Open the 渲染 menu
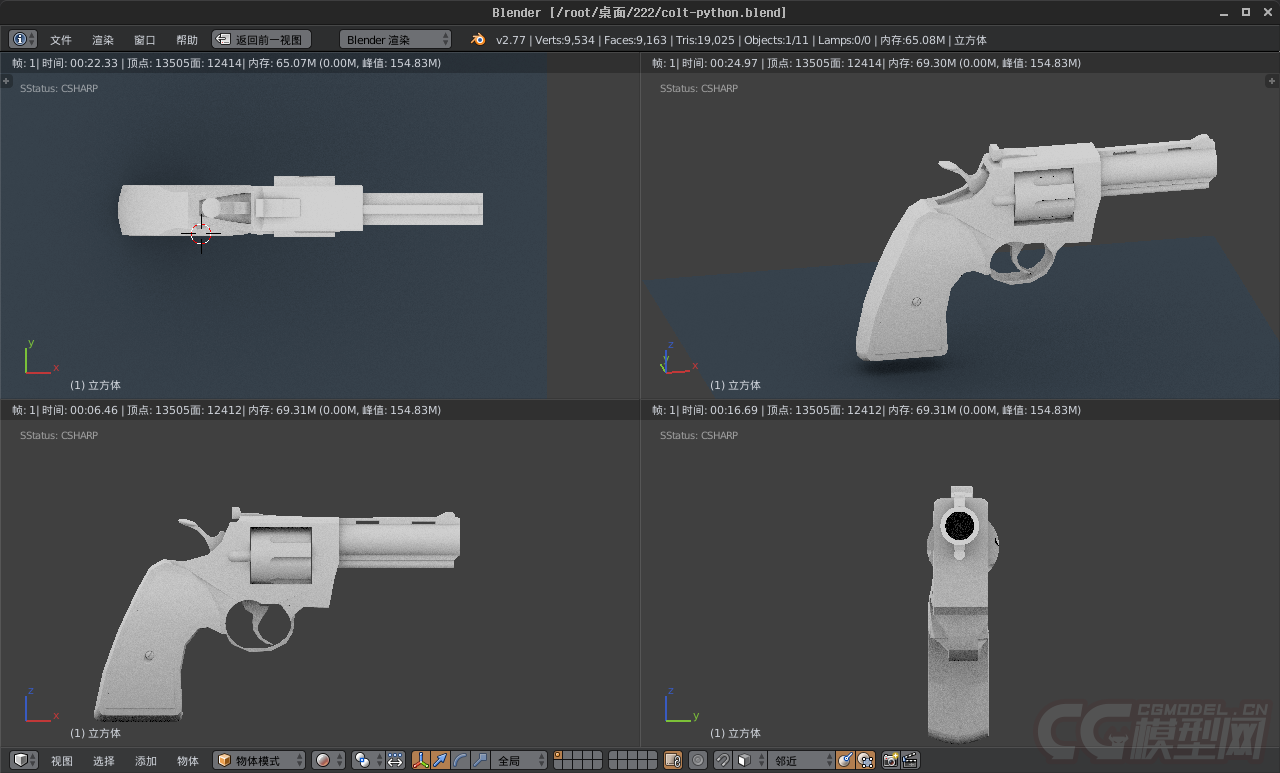 [x=103, y=40]
